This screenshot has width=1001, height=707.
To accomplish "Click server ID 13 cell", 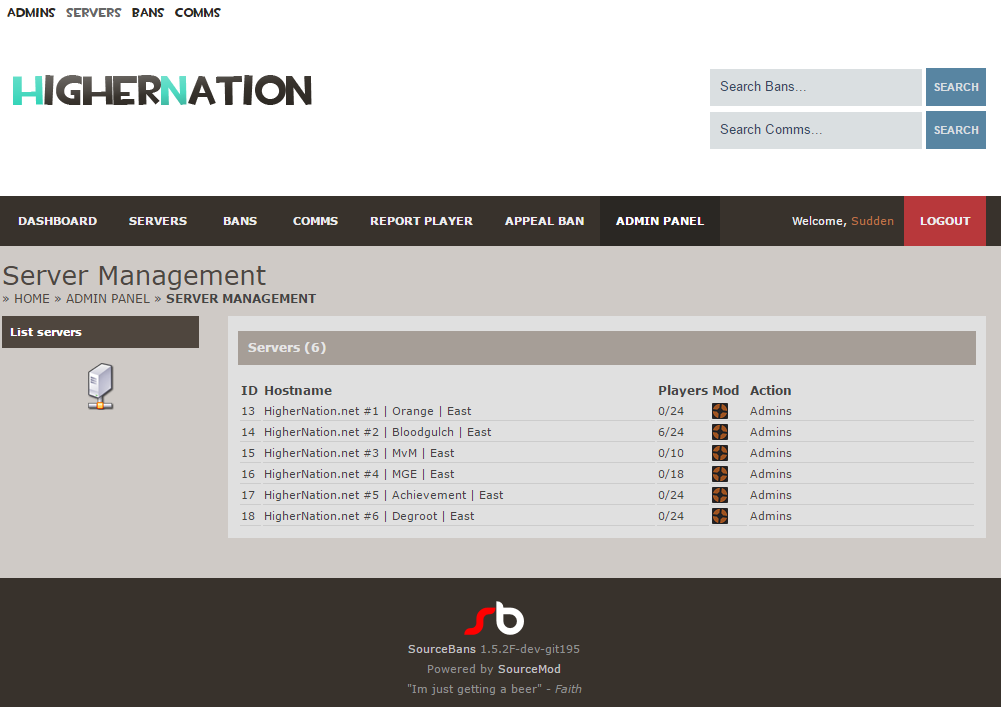I will [x=248, y=411].
